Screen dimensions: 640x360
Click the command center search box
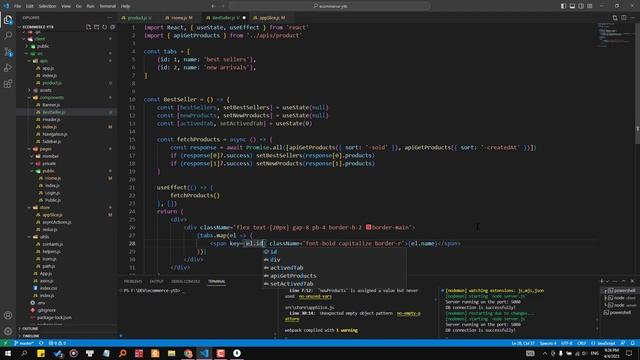pyautogui.click(x=329, y=6)
